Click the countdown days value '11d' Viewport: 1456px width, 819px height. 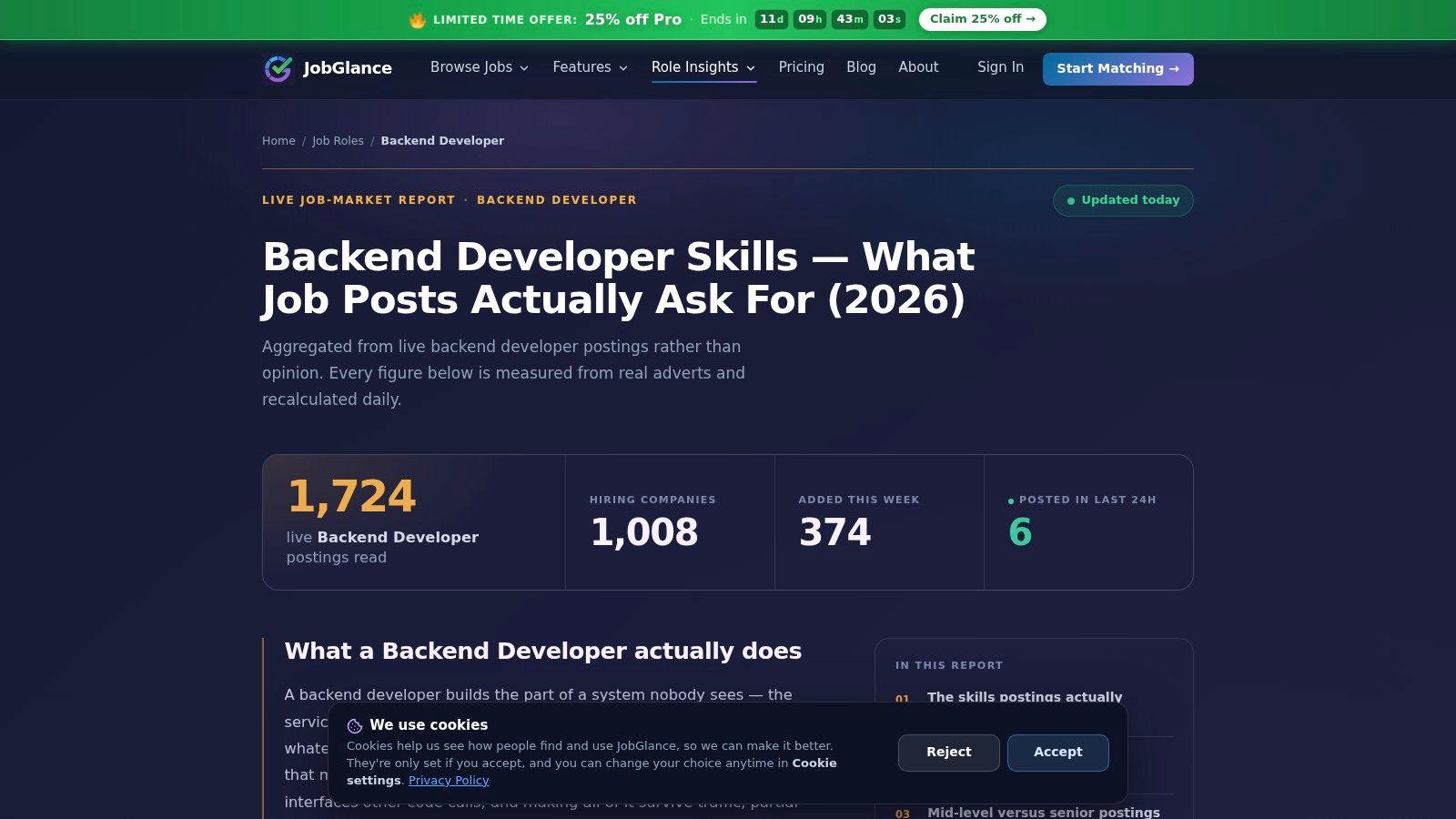pos(772,19)
